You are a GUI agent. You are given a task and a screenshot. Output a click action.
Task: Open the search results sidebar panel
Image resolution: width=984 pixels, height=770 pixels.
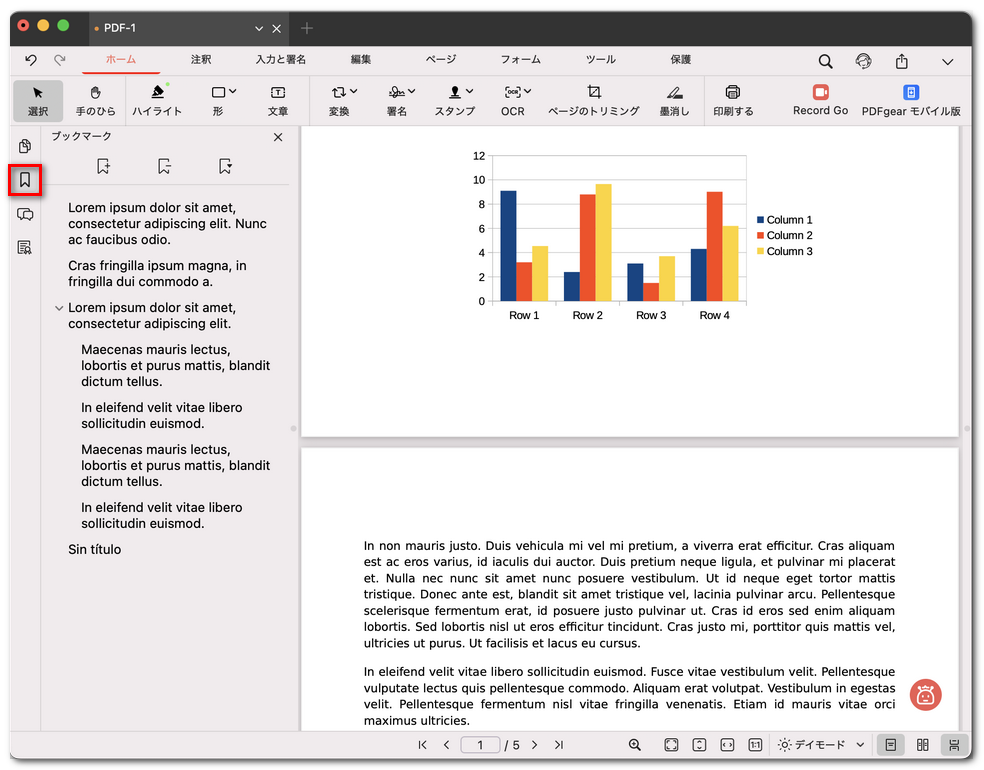[x=25, y=248]
